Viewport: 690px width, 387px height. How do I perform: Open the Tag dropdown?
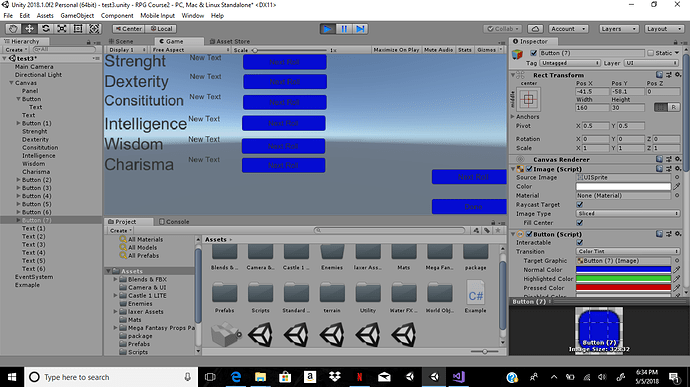(x=570, y=63)
